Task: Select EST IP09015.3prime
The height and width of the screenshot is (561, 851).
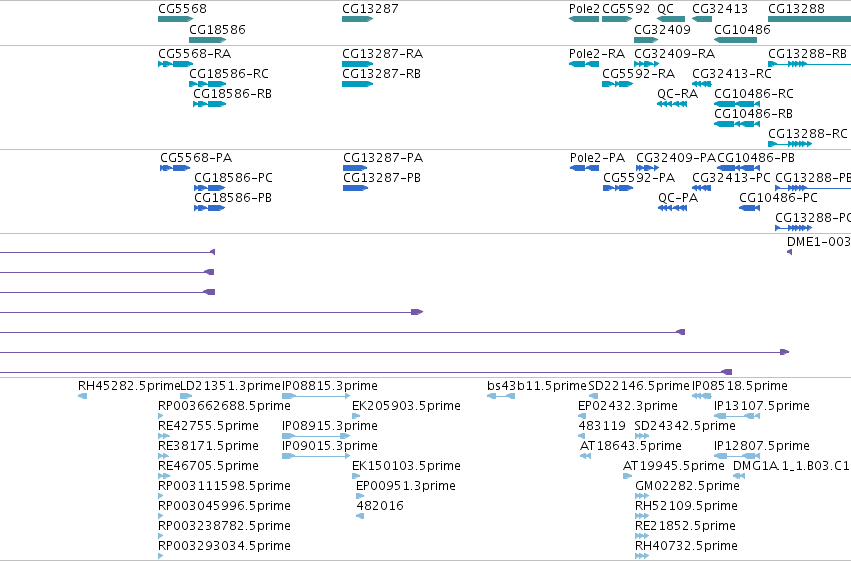Action: pos(330,447)
